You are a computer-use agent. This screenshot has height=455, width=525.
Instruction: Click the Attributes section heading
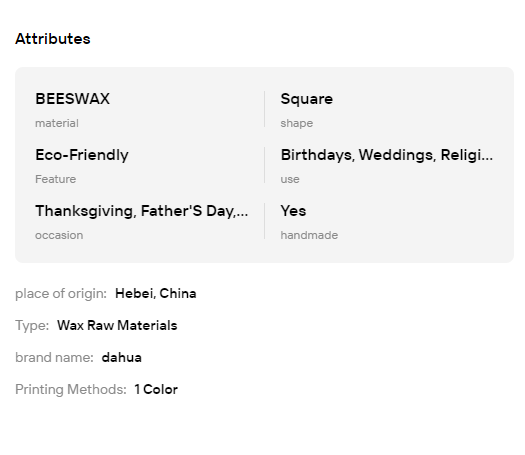point(53,39)
